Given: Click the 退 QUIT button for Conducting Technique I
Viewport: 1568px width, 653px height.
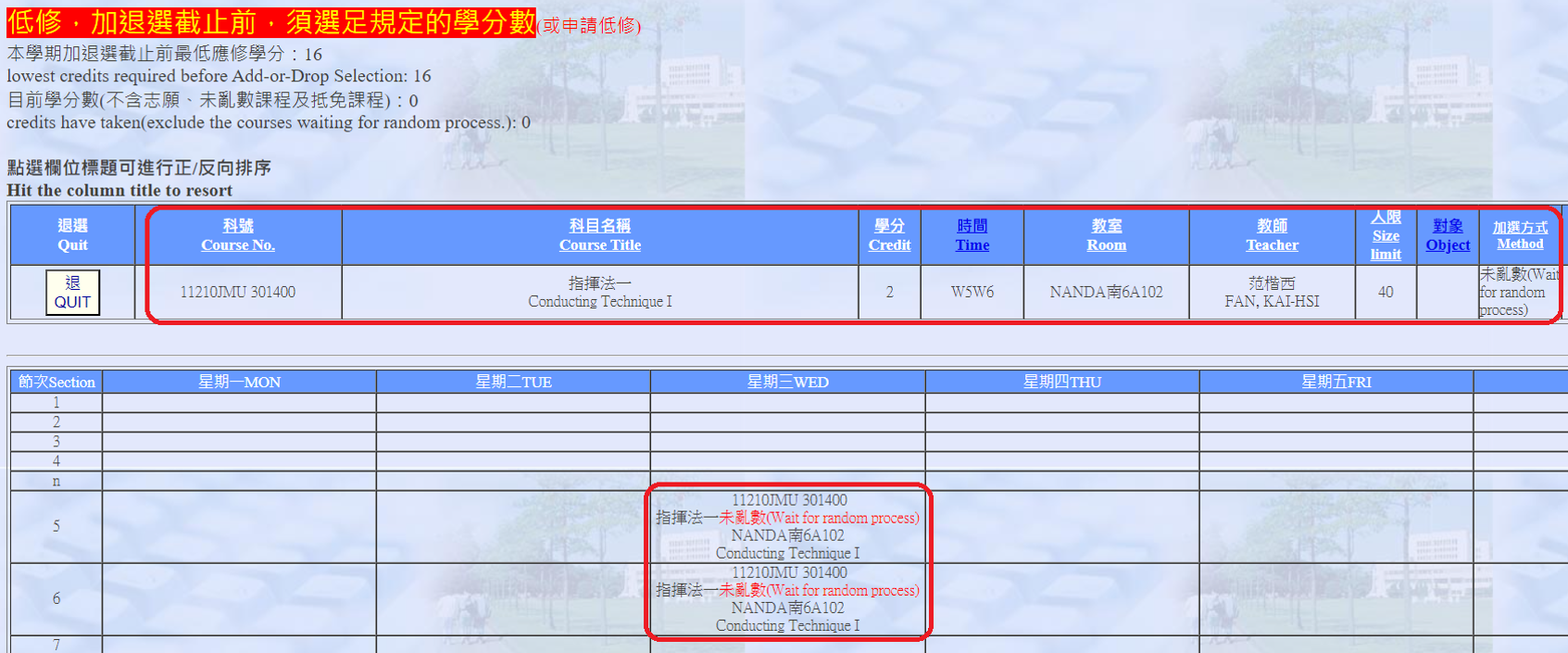Looking at the screenshot, I should (72, 293).
